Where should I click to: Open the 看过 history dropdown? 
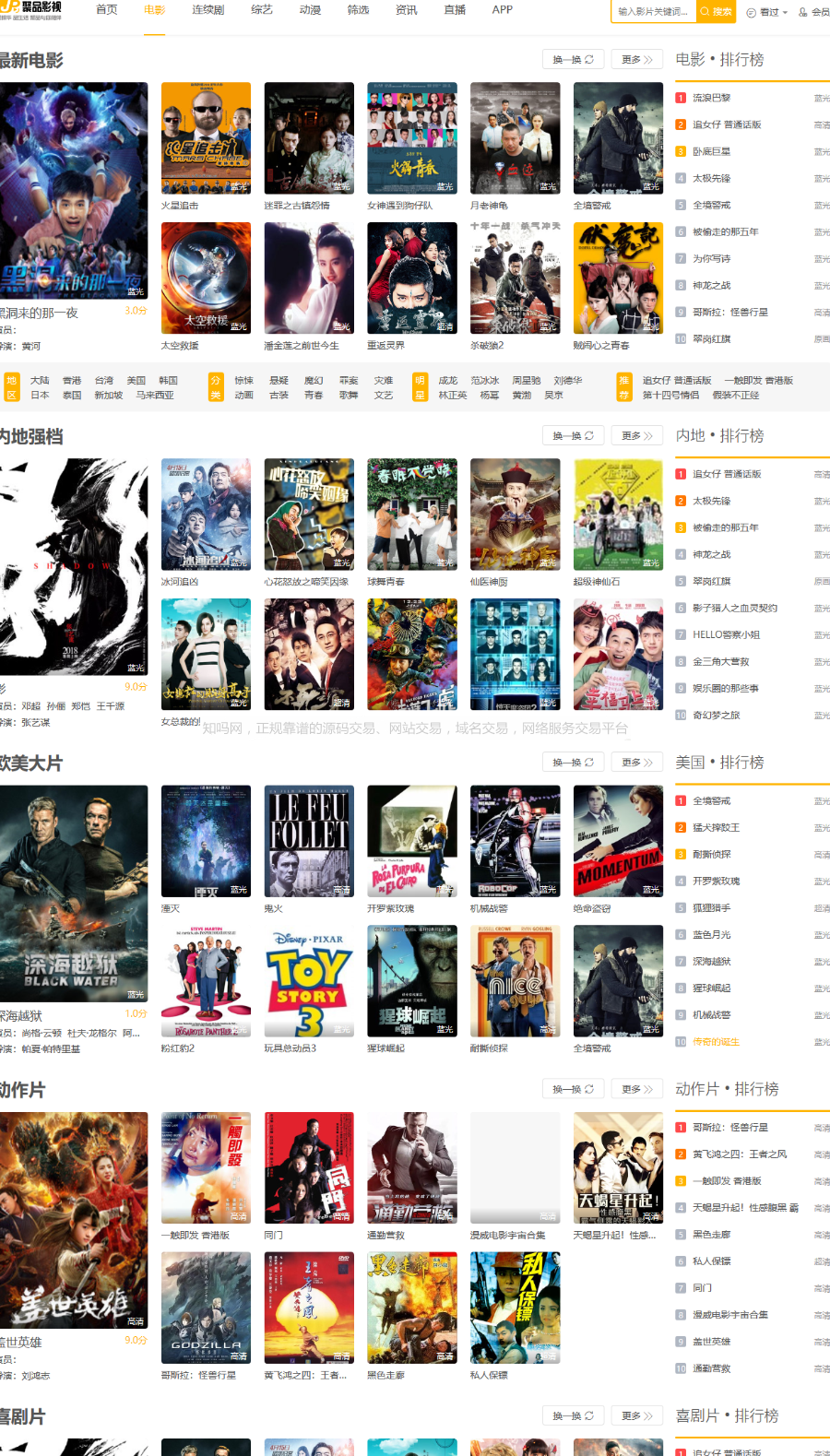pyautogui.click(x=766, y=12)
